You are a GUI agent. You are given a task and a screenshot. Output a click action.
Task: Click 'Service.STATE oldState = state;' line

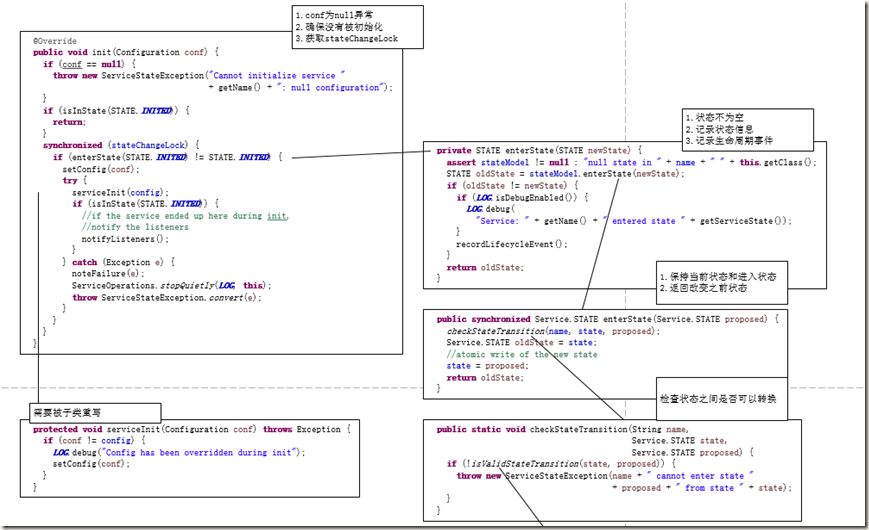(x=522, y=343)
